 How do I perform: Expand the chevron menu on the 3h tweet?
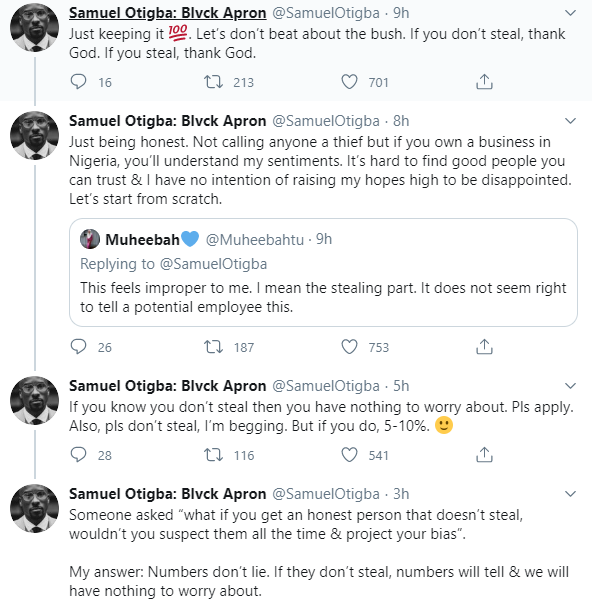point(571,494)
